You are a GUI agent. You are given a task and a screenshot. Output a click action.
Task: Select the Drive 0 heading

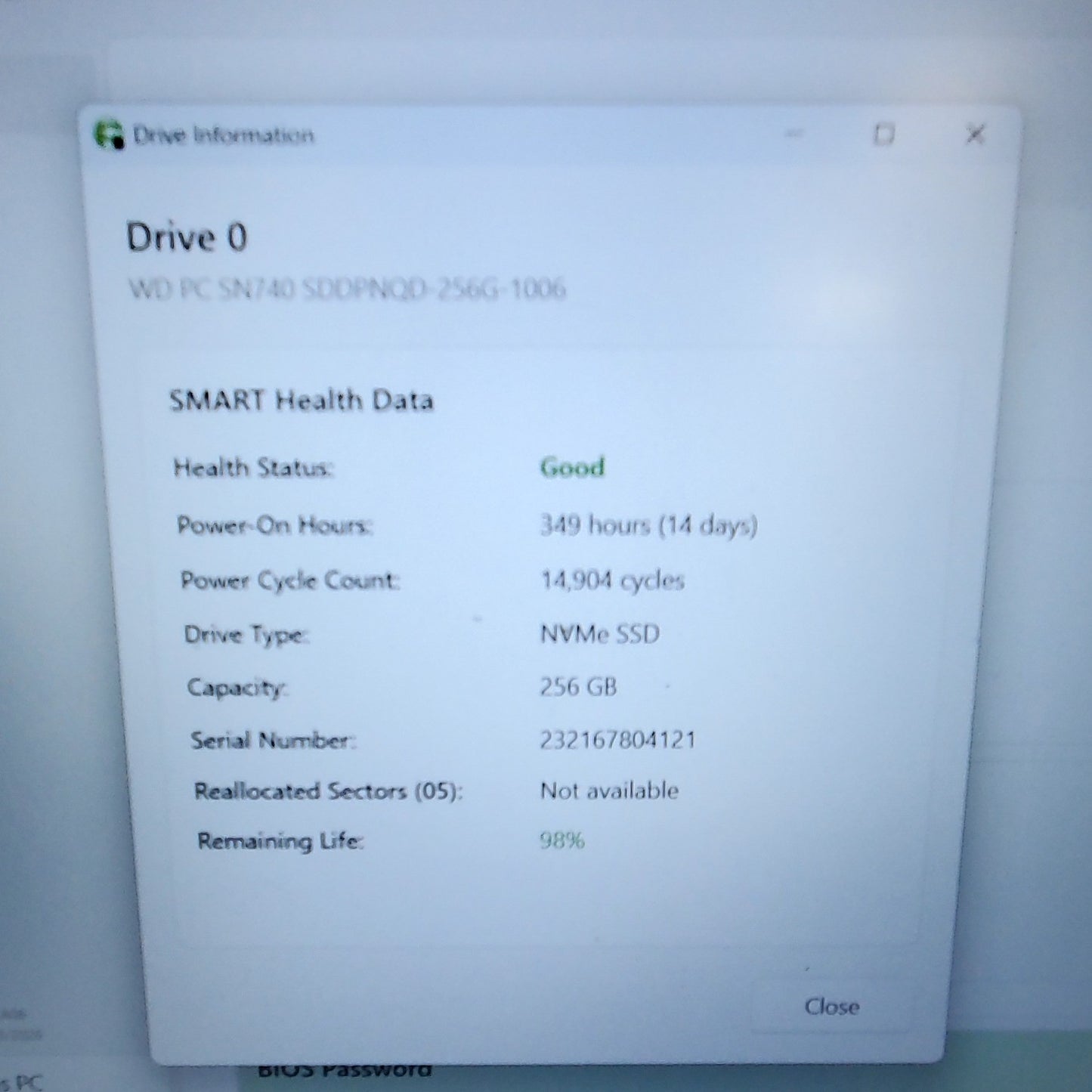(x=187, y=237)
